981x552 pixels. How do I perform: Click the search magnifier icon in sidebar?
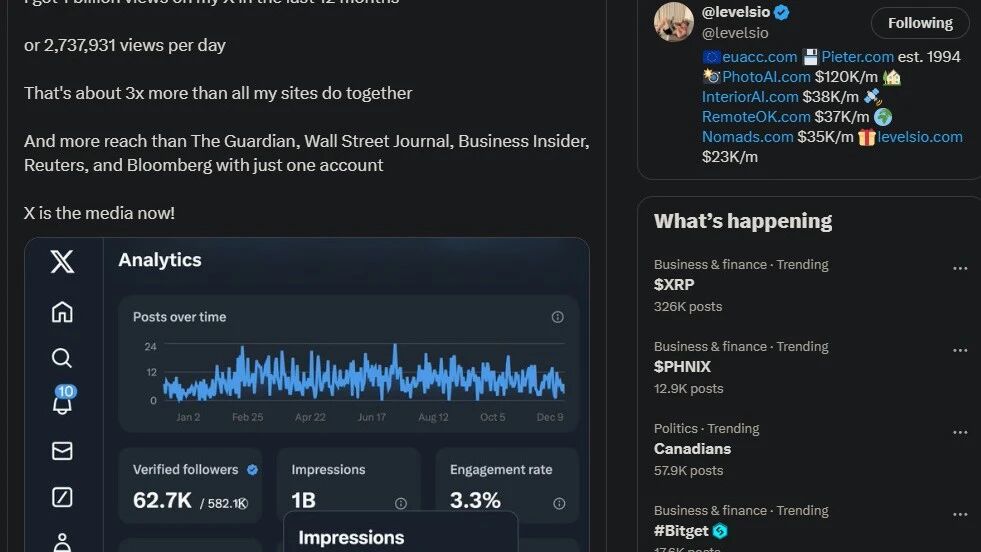(62, 358)
